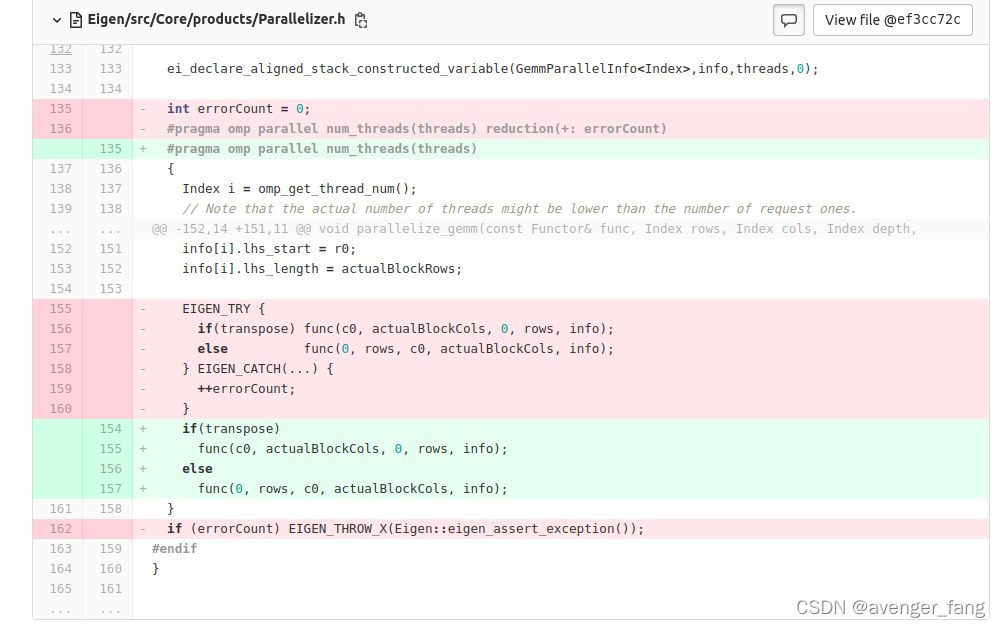Open a comment via the speech bubble icon
The image size is (1000, 627).
pos(789,20)
